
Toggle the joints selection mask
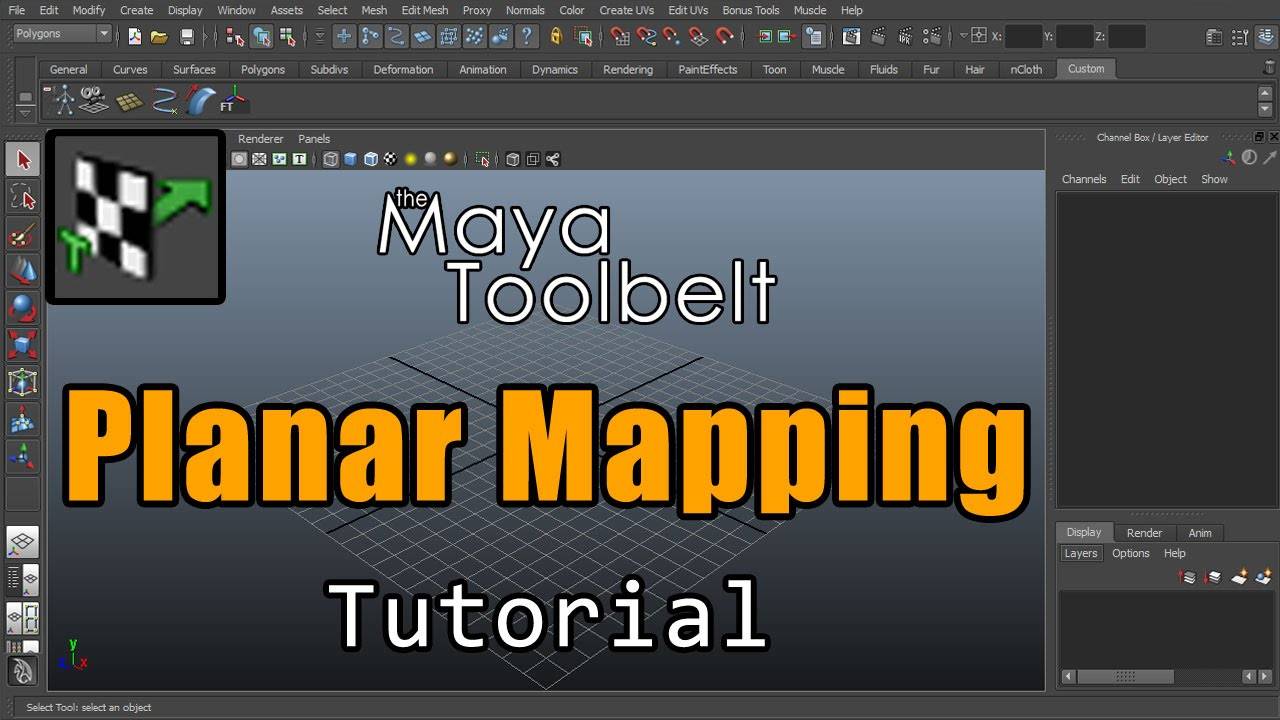click(370, 37)
